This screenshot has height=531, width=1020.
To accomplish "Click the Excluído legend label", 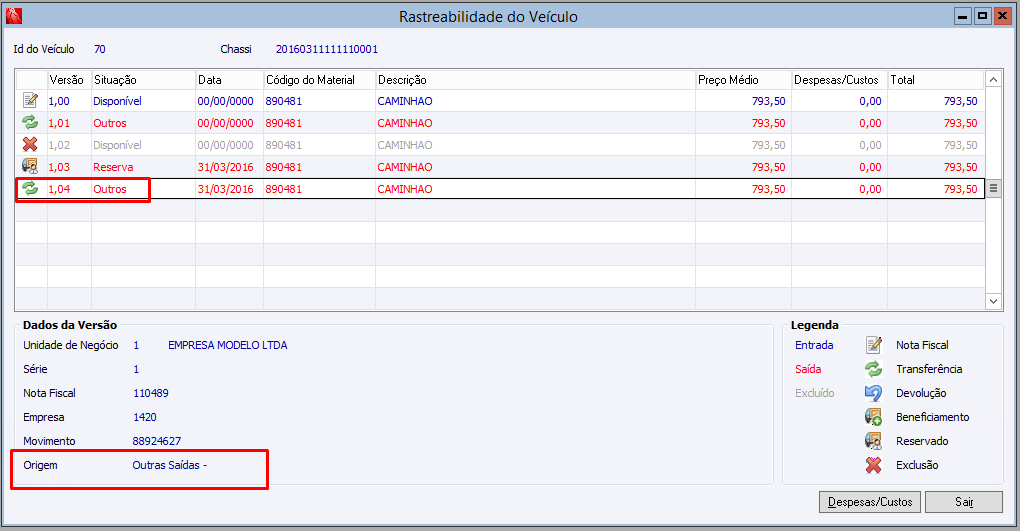I will (x=814, y=393).
